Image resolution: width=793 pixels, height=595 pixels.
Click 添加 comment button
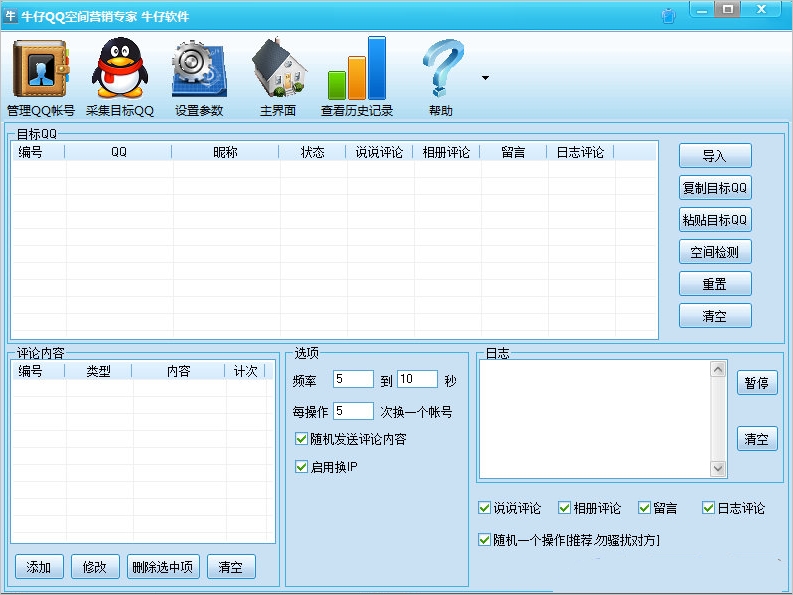pos(39,567)
